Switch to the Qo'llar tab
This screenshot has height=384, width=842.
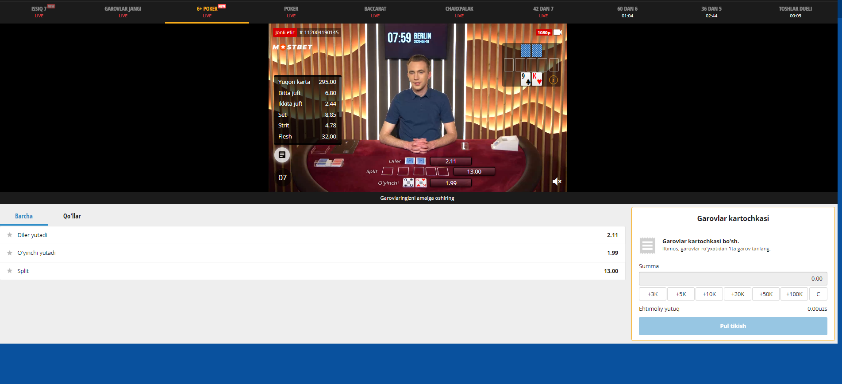pyautogui.click(x=72, y=216)
